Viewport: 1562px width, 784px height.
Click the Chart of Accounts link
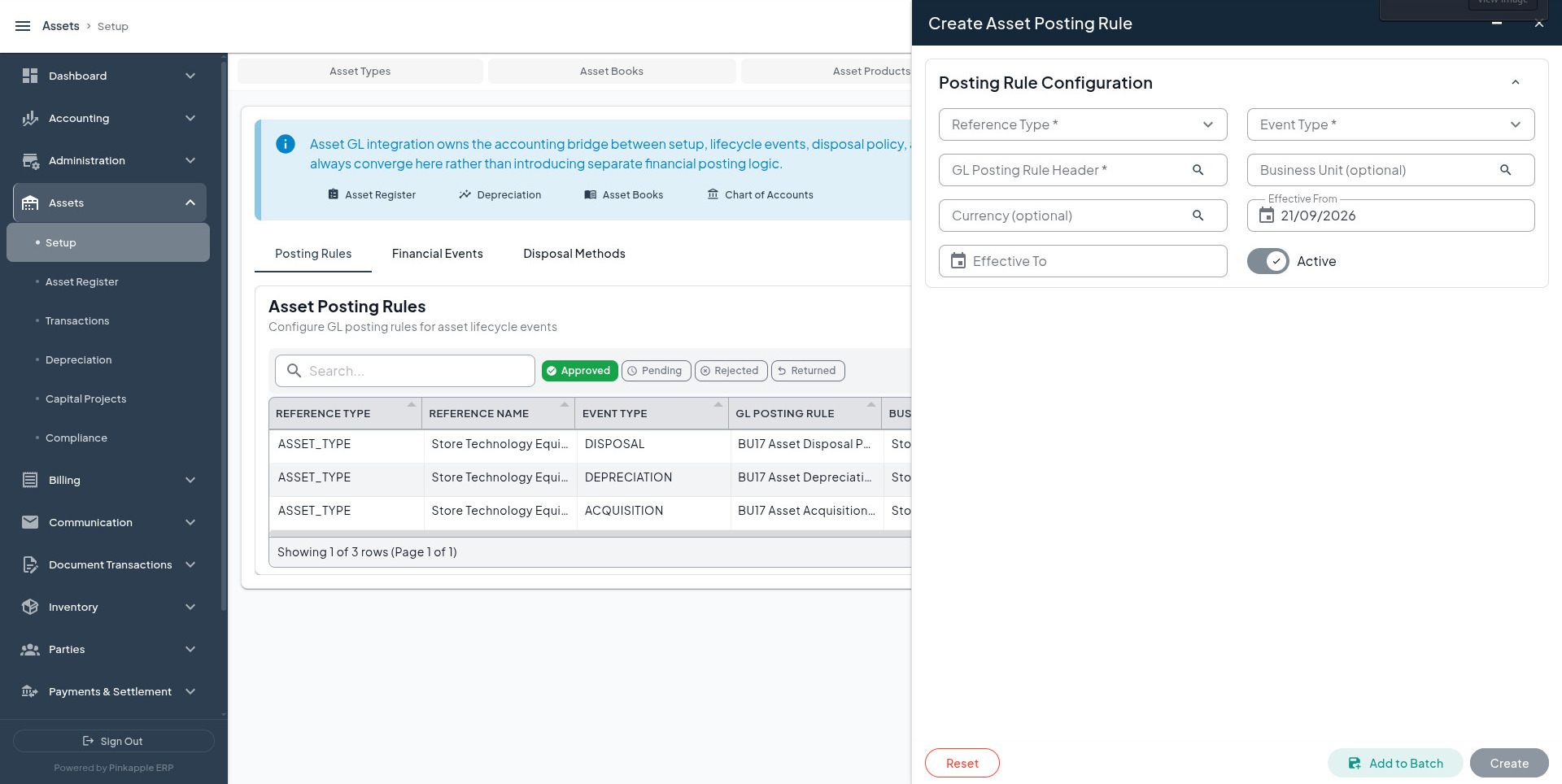760,194
